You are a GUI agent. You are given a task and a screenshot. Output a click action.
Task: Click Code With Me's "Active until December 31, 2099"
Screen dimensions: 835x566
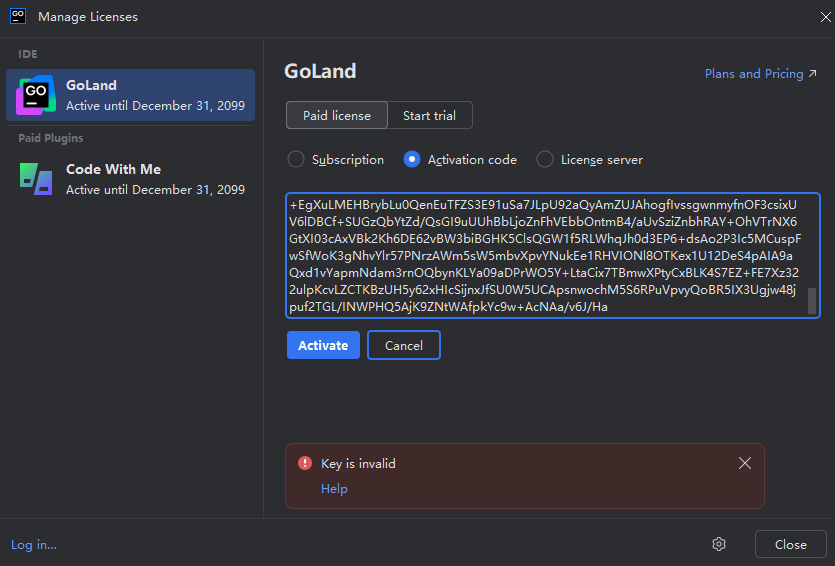point(155,190)
